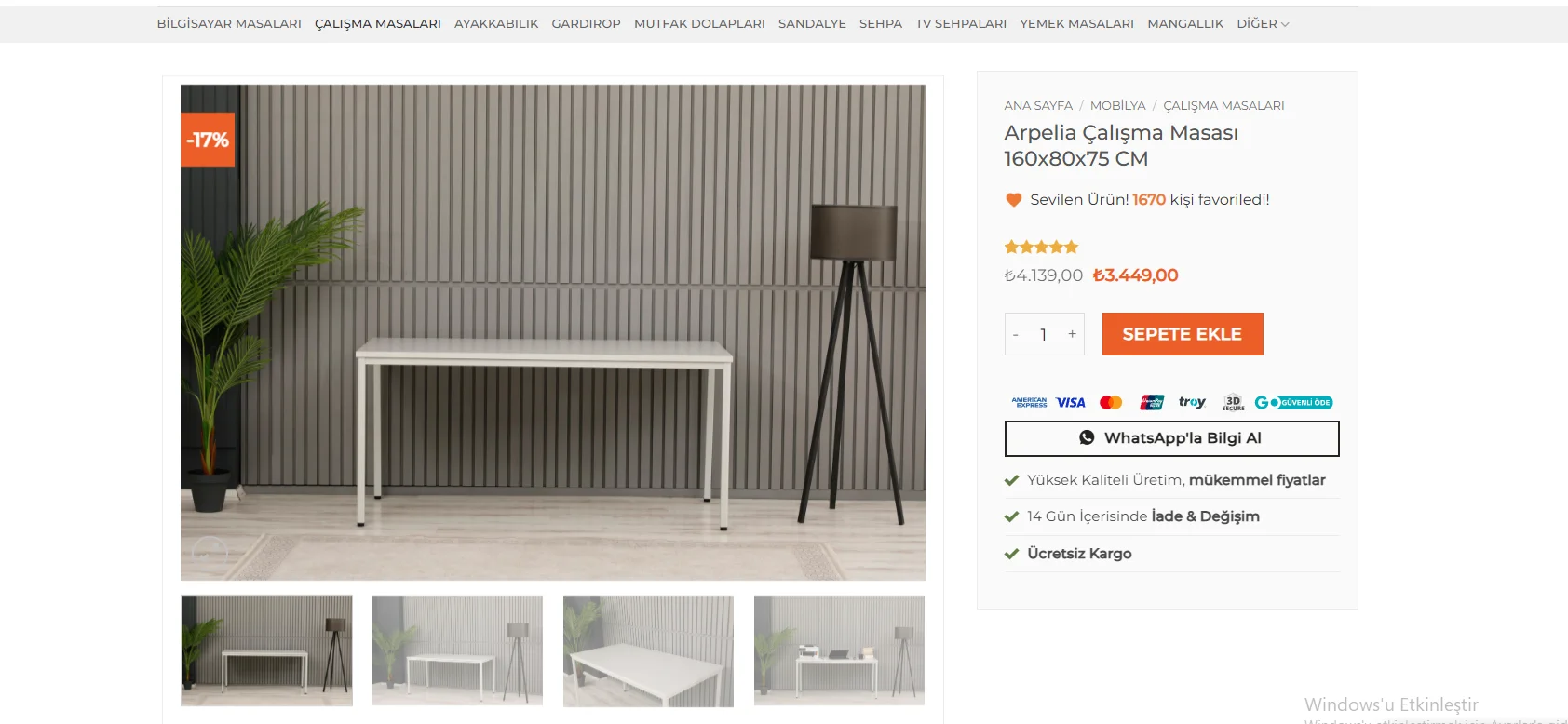This screenshot has height=724, width=1568.
Task: Click the Mastercard payment logo
Action: click(1111, 403)
